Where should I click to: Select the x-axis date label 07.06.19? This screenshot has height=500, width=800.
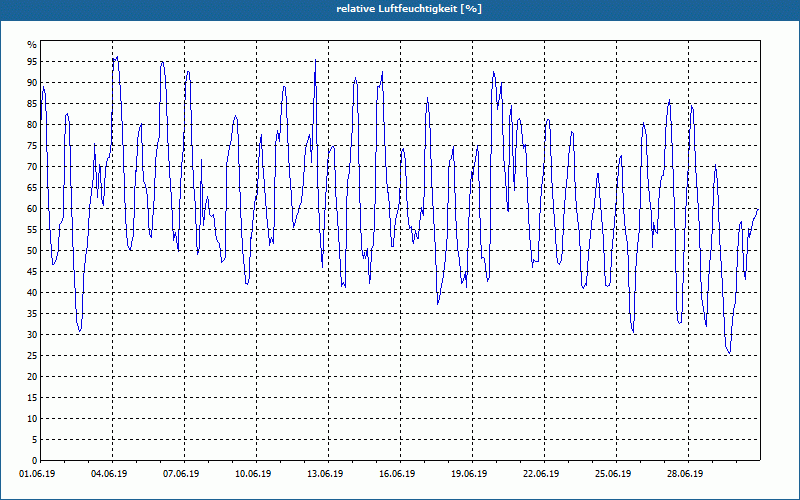click(181, 474)
